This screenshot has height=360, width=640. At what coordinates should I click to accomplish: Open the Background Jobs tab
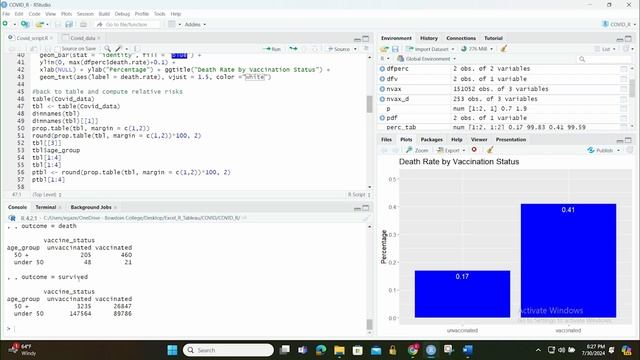click(91, 207)
